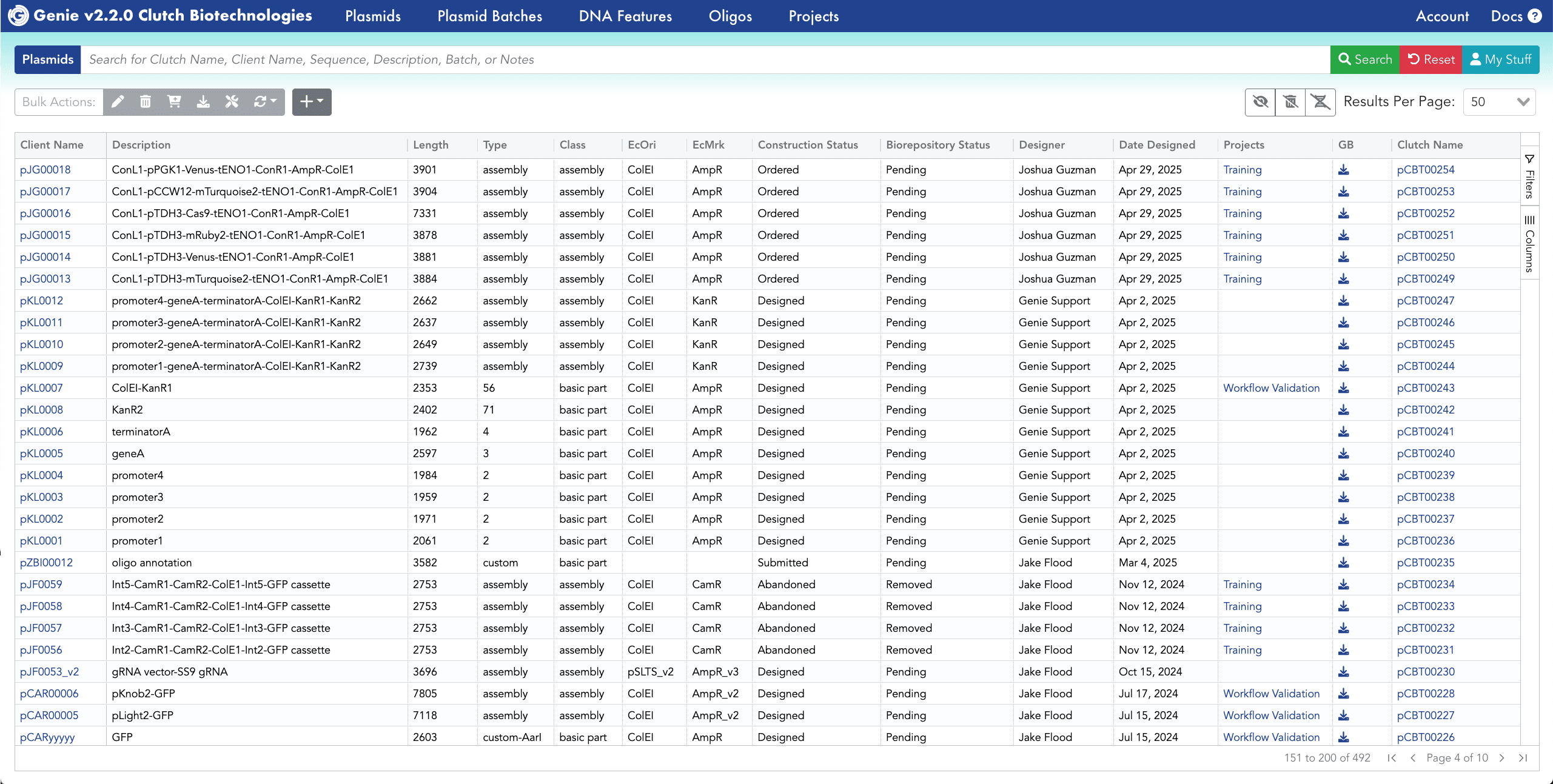Click the plasmid search input field
1553x784 pixels.
tap(703, 59)
